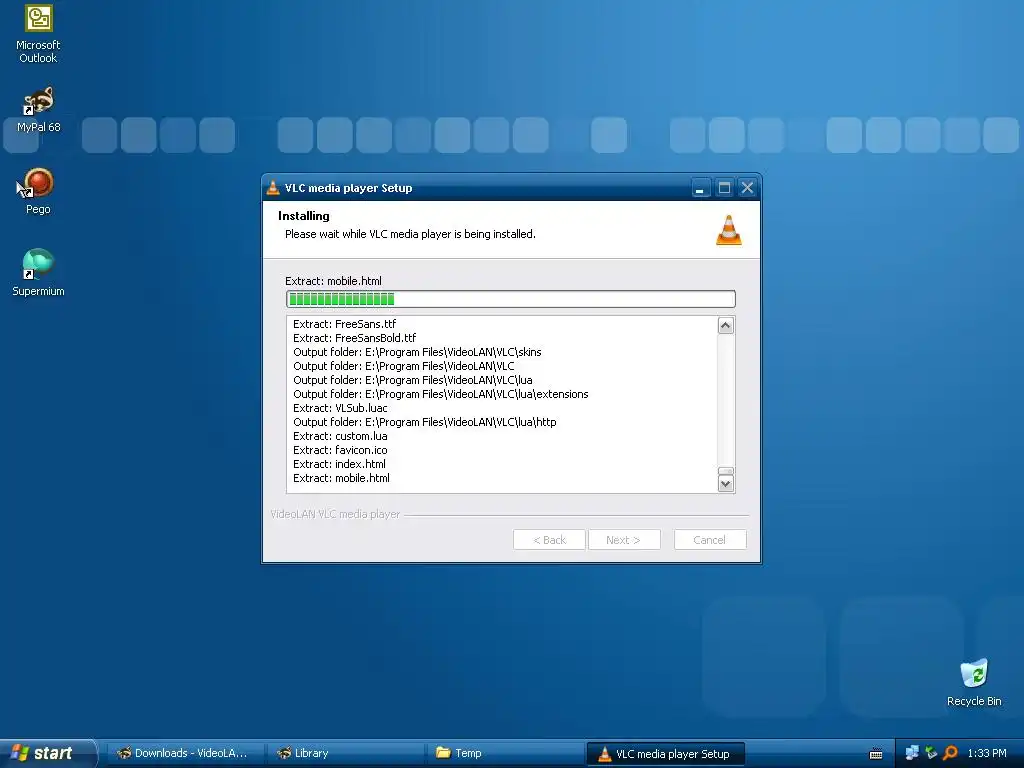Open the Microsoft Outlook desktop icon

click(x=38, y=34)
